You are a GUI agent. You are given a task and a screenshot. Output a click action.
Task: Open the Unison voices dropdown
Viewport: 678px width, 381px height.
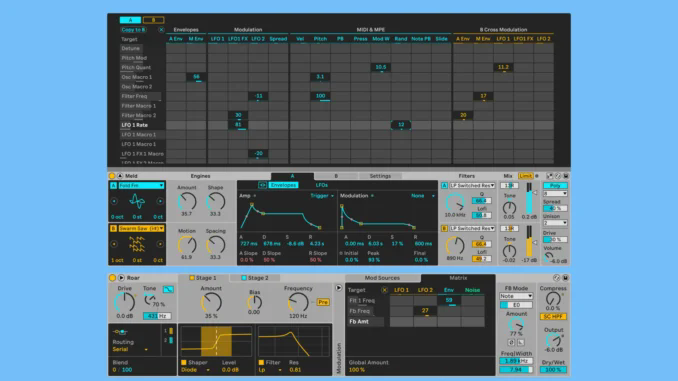coord(555,223)
